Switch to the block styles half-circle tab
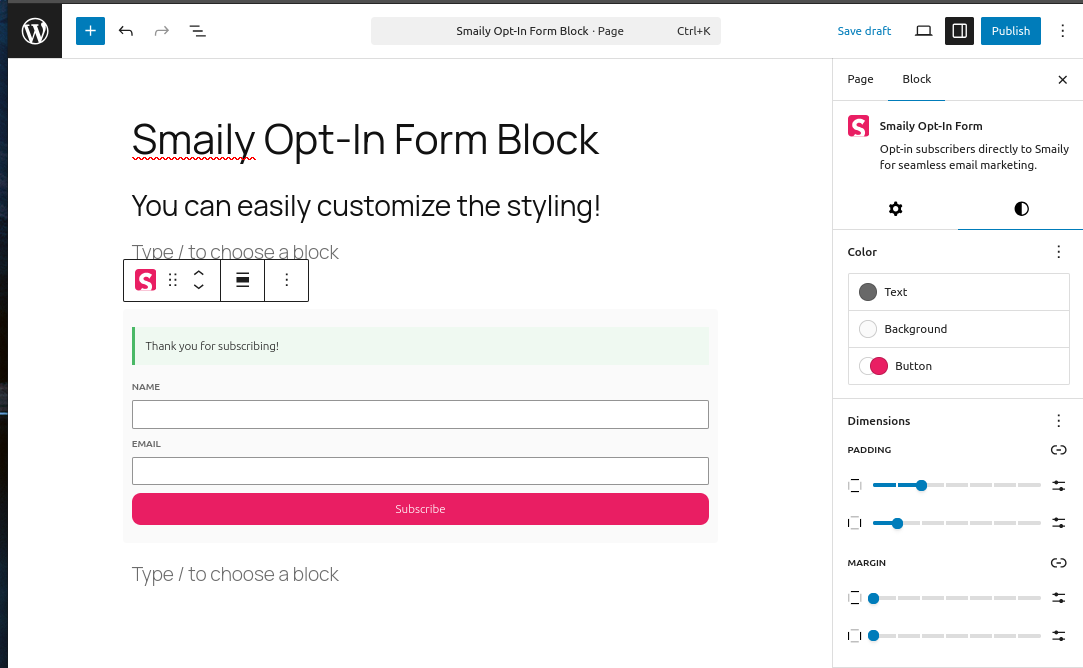The image size is (1083, 668). point(1021,209)
